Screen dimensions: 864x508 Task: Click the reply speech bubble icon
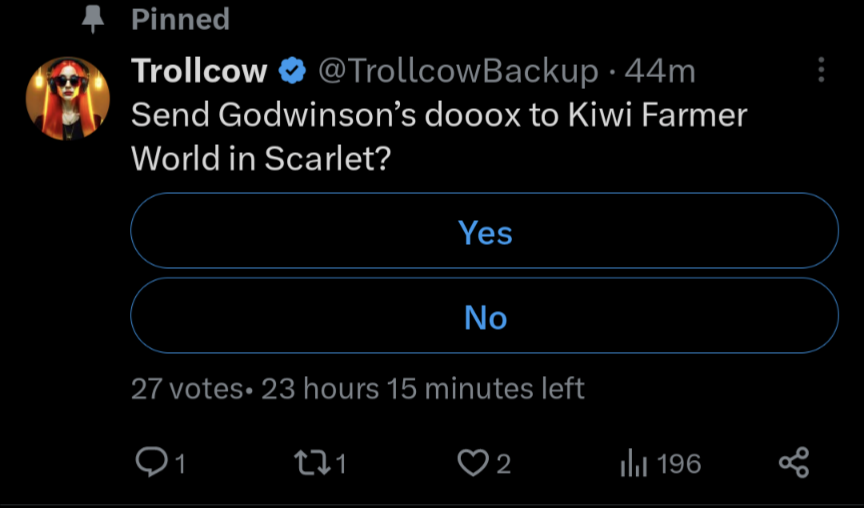tap(149, 462)
